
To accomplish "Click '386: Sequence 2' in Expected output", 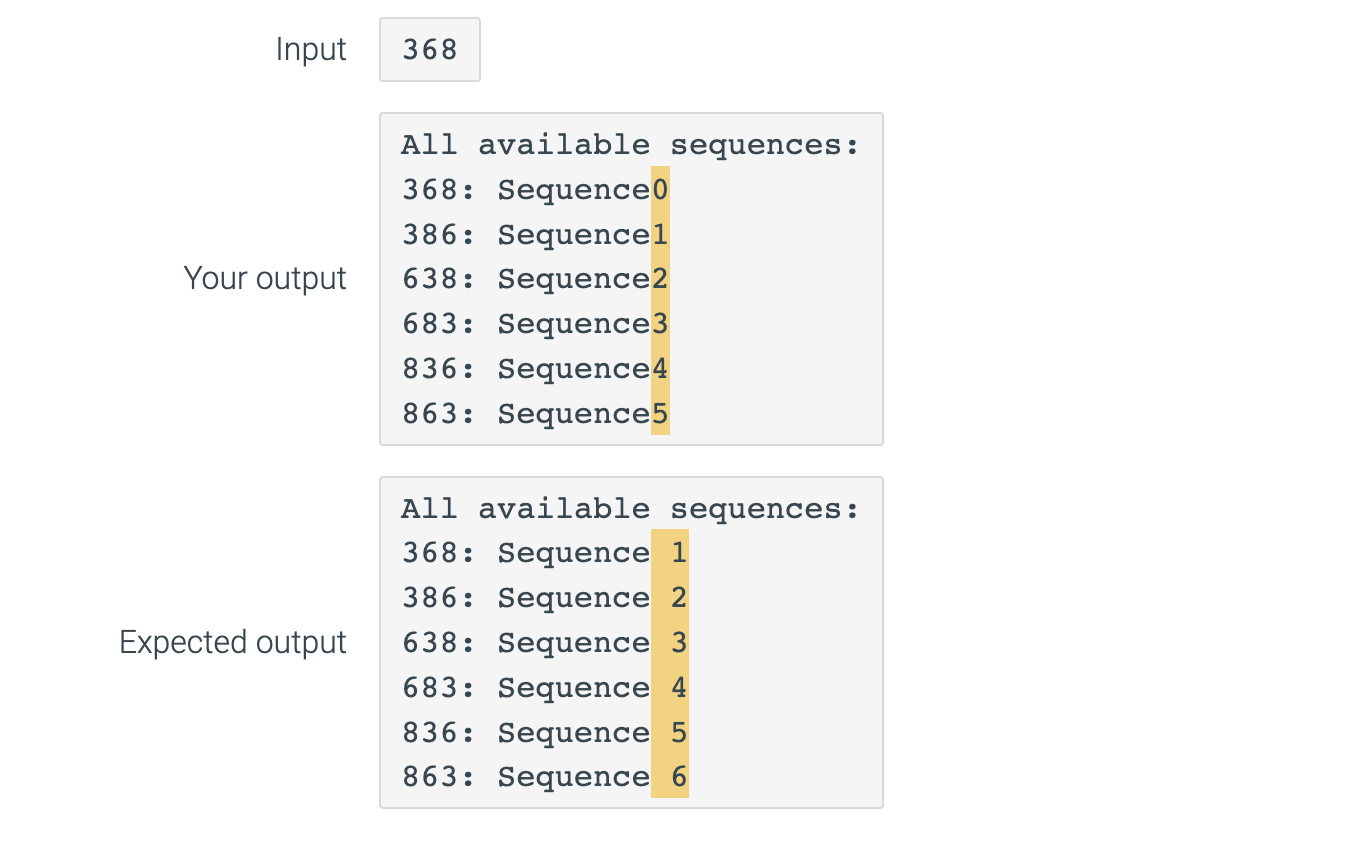I will tap(545, 598).
